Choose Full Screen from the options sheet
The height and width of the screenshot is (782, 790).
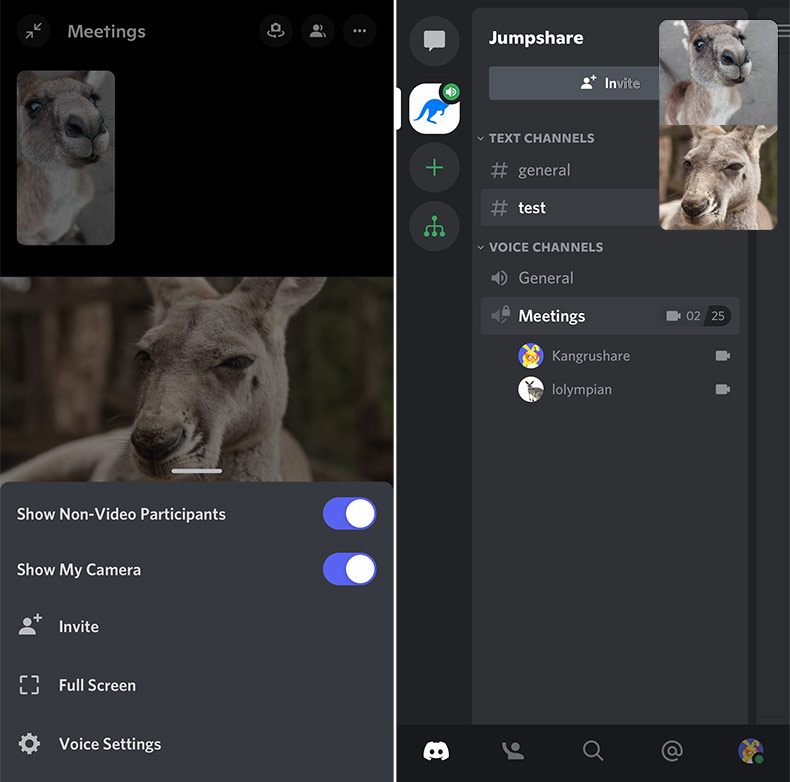click(x=97, y=685)
